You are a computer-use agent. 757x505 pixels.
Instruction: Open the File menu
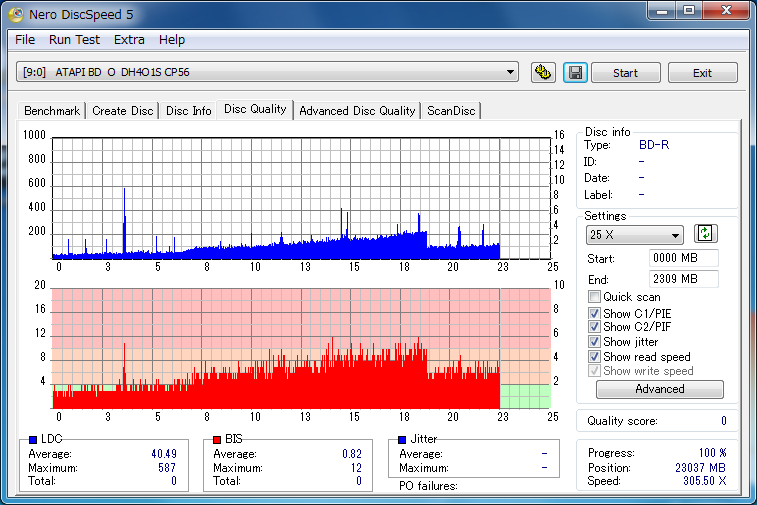coord(25,40)
